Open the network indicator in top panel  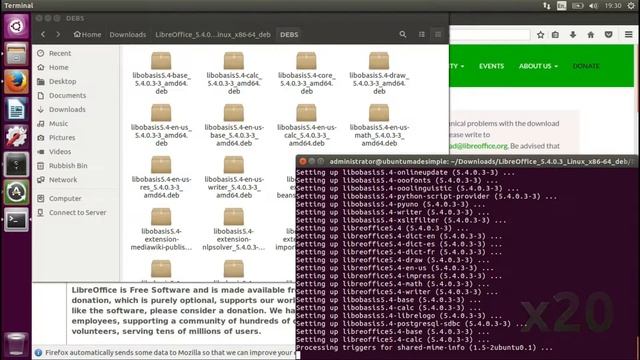tap(547, 6)
